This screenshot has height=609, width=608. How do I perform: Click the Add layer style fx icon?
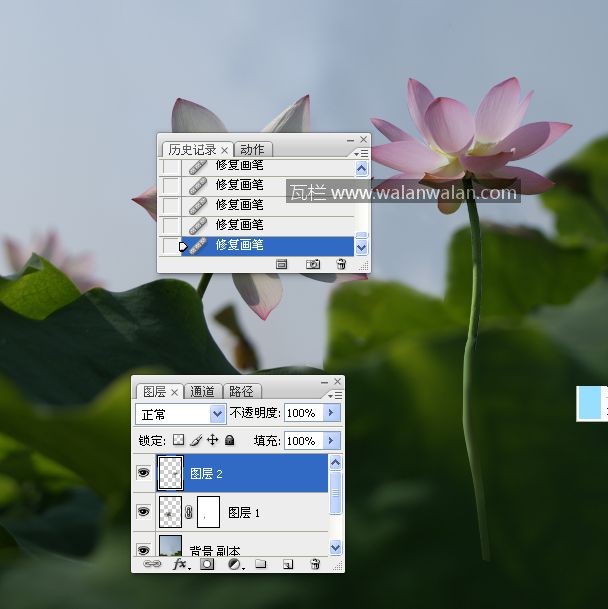180,564
